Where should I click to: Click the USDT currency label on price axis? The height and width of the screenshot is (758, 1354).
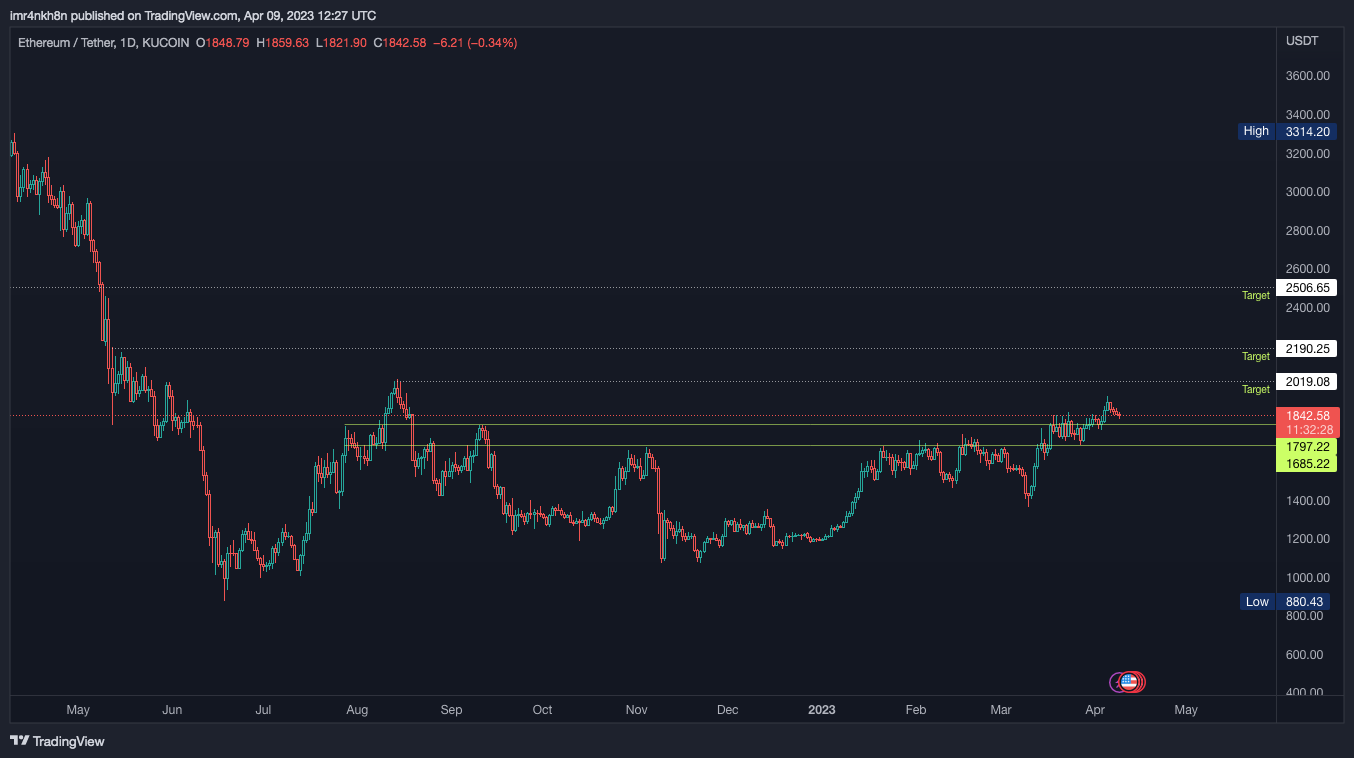[x=1302, y=41]
